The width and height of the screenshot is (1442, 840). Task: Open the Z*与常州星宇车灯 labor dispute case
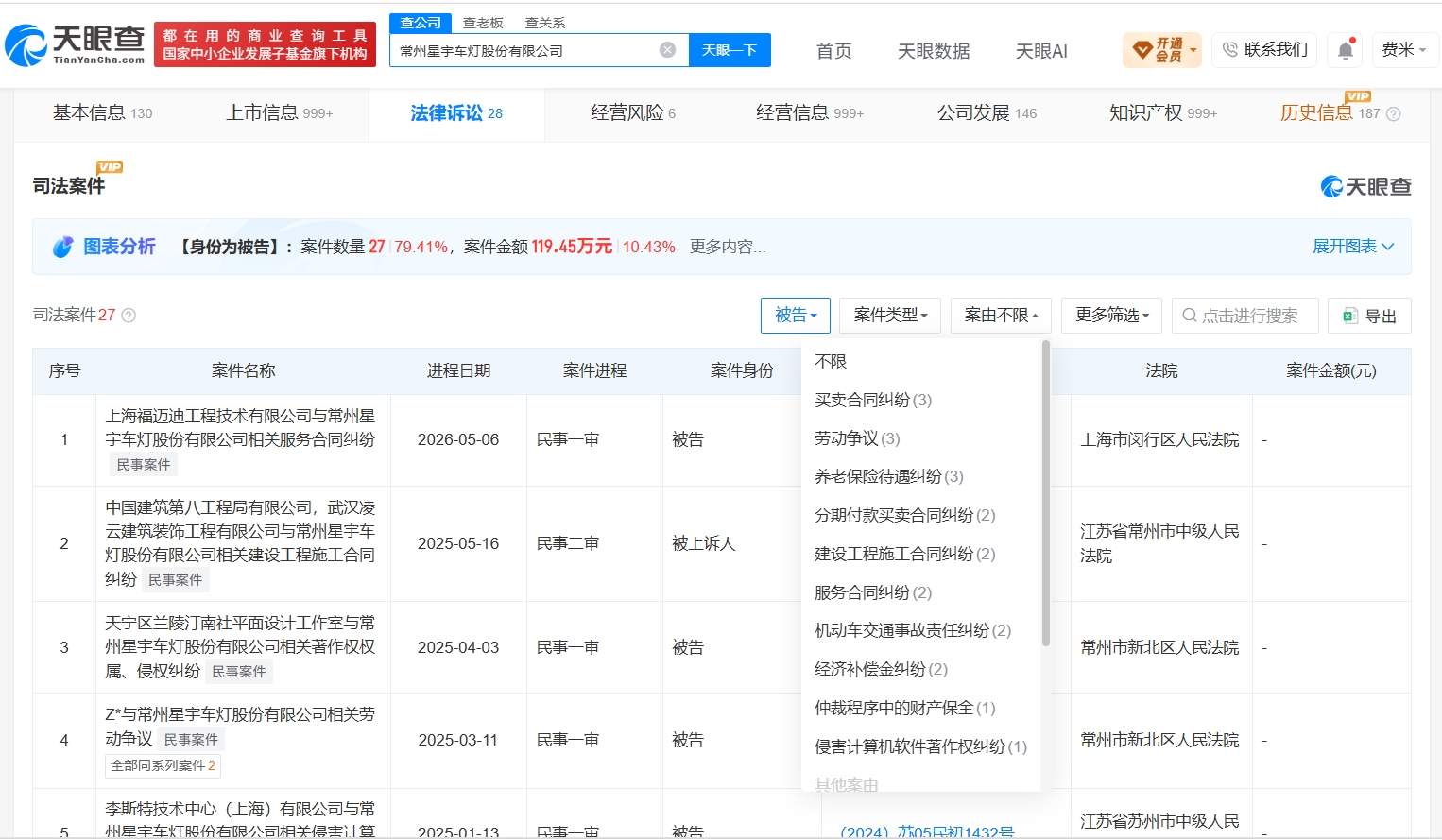coord(240,727)
